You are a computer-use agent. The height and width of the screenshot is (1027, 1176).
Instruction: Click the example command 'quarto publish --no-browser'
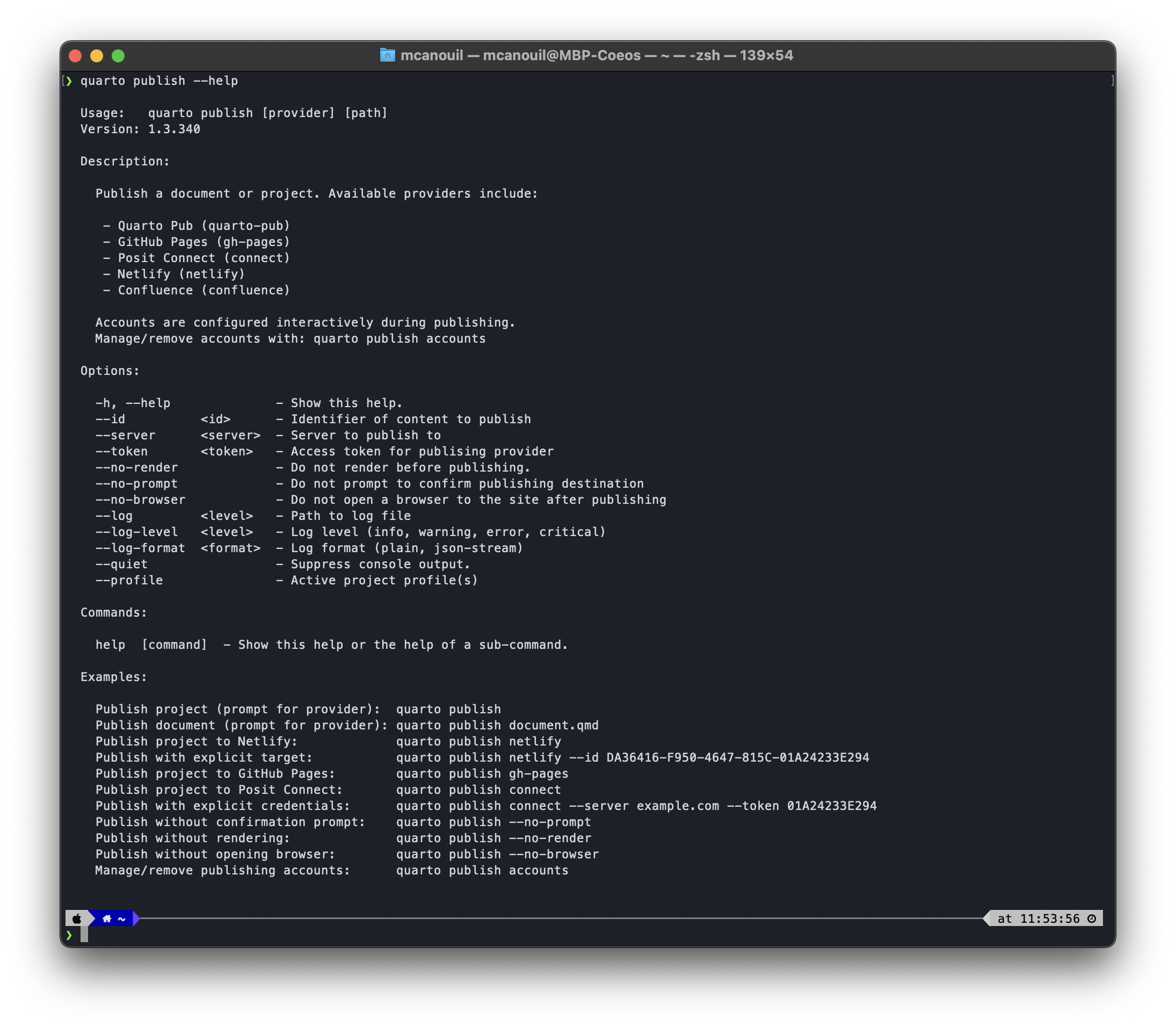497,854
